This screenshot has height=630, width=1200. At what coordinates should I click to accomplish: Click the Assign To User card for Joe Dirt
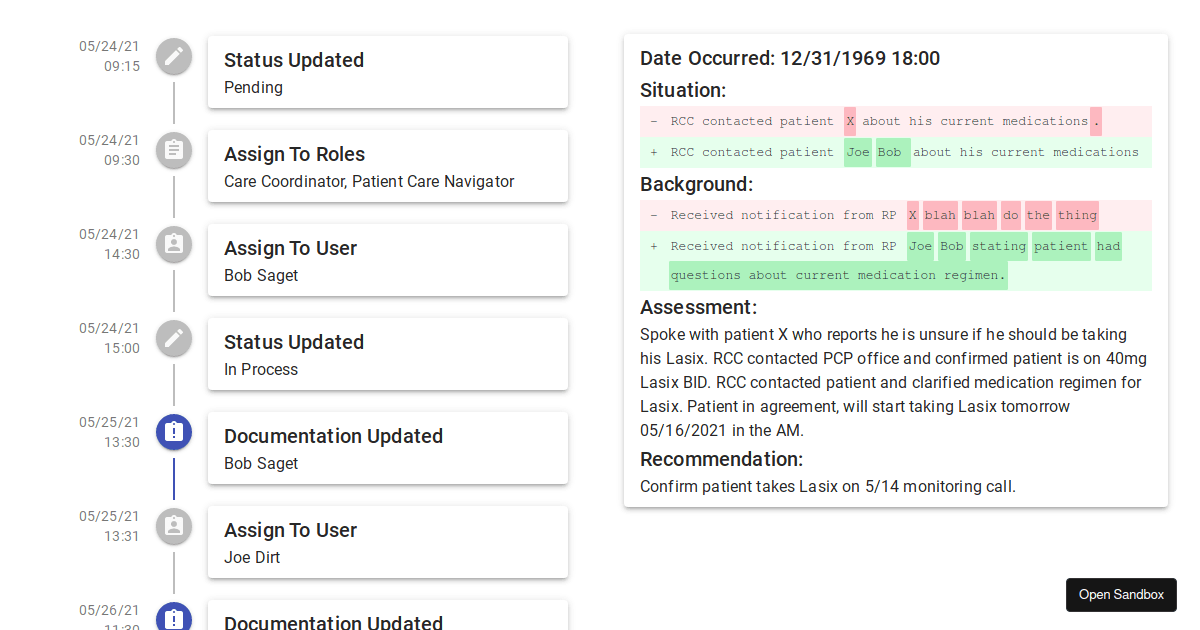pyautogui.click(x=388, y=541)
